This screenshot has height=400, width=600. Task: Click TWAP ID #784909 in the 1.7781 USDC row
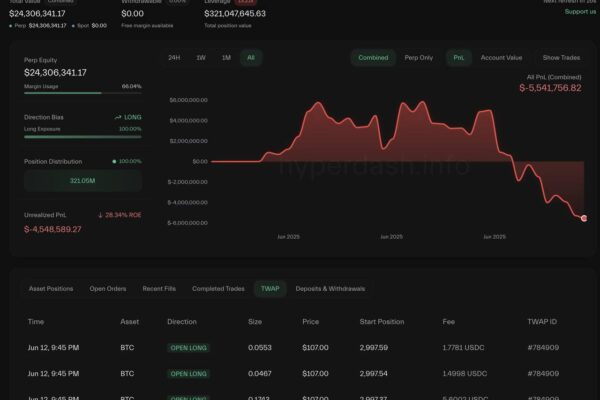(543, 348)
